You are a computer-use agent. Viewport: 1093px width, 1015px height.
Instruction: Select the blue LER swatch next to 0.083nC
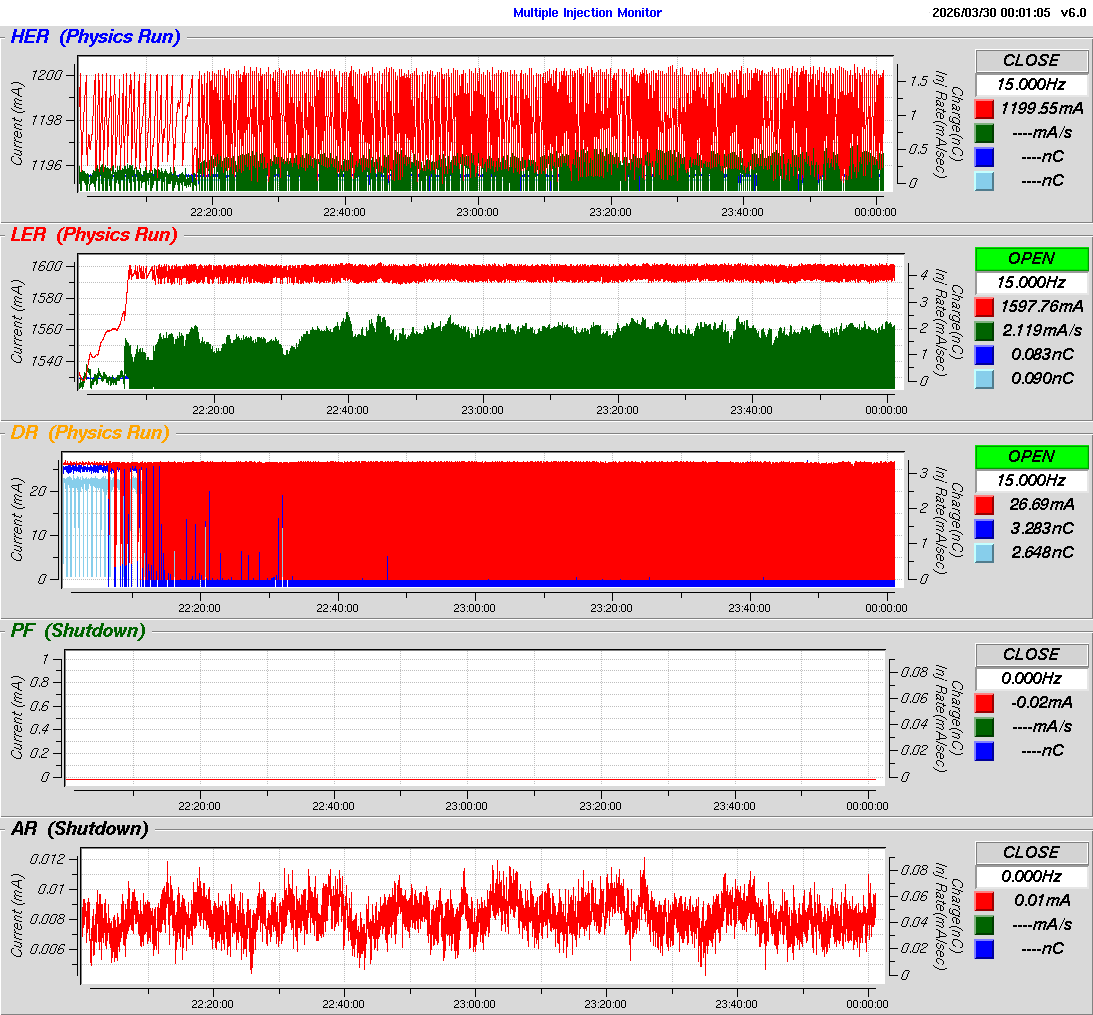(x=984, y=354)
